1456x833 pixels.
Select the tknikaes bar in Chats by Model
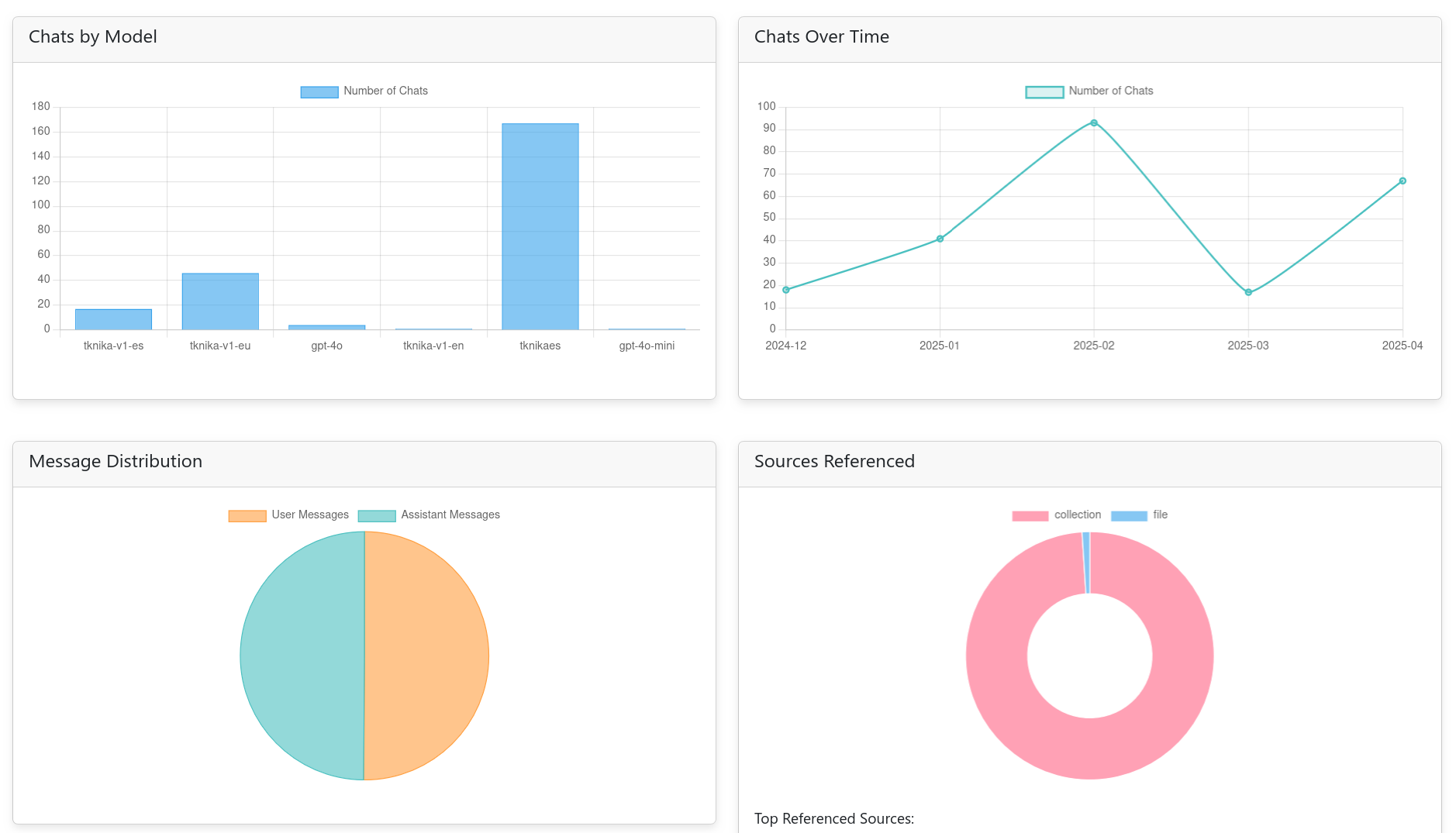(540, 225)
